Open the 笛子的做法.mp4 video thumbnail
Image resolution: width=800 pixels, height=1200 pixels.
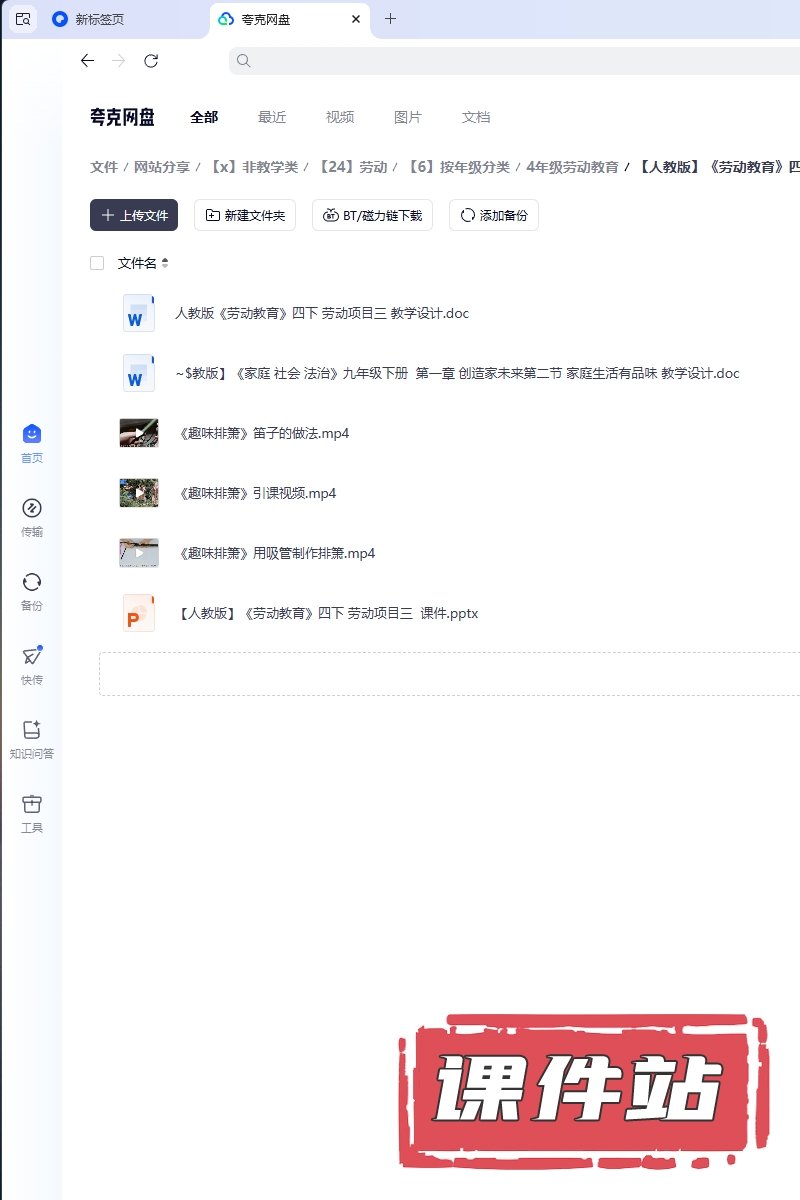139,433
